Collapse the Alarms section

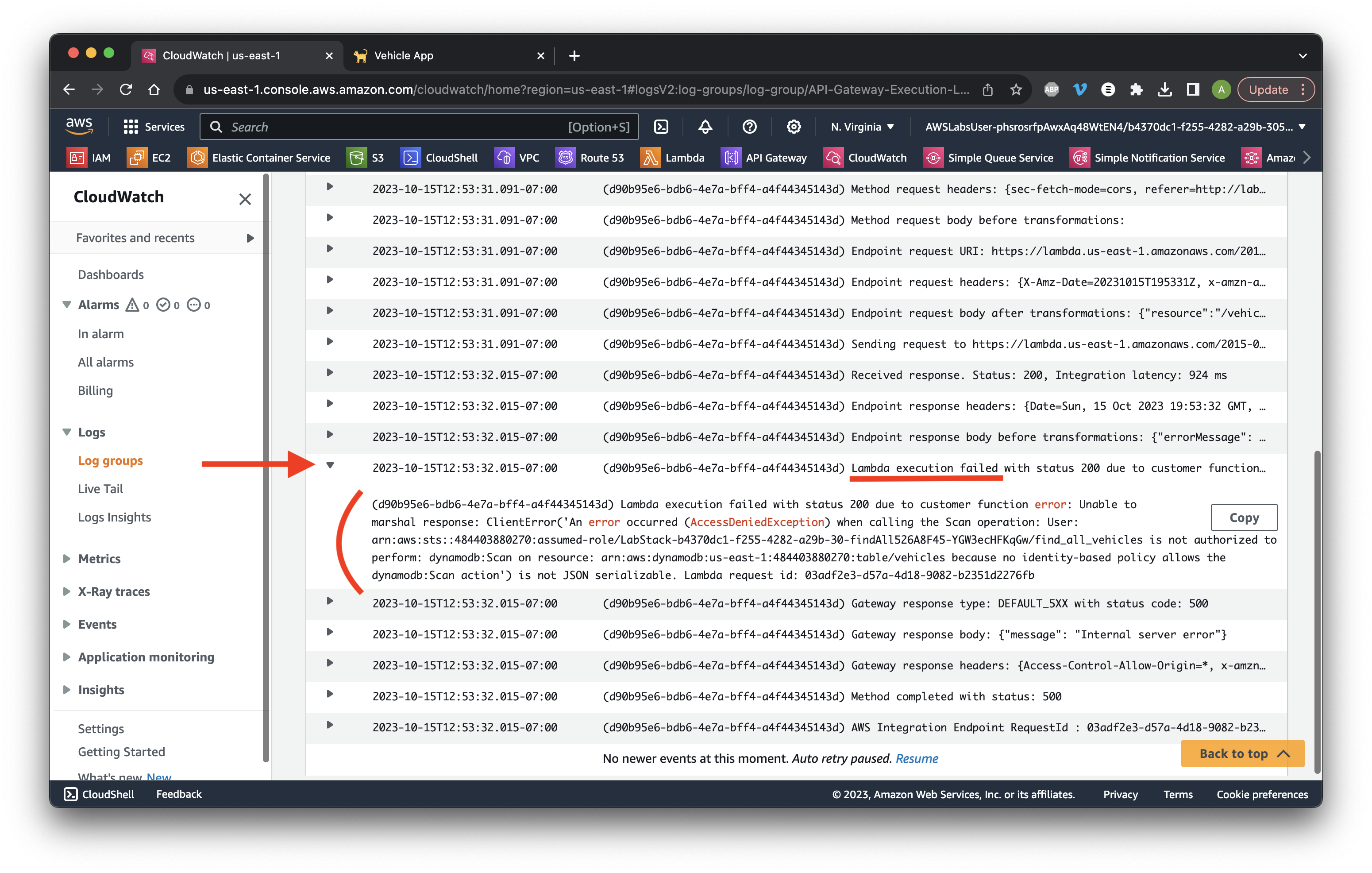click(67, 305)
